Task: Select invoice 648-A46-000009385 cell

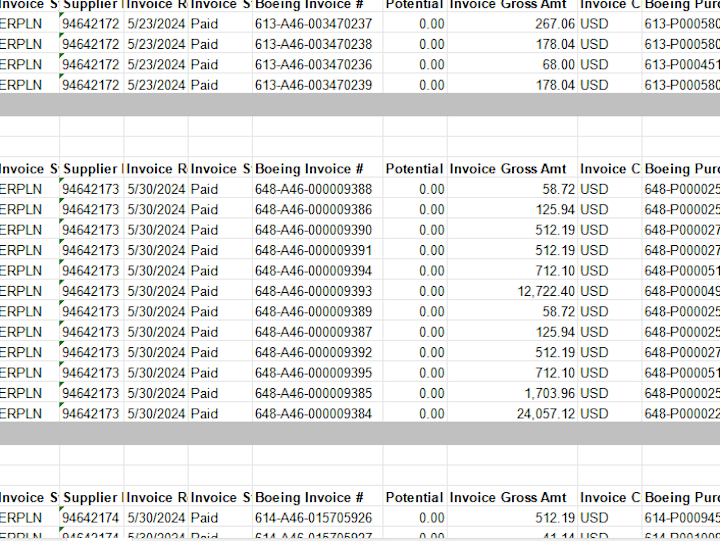Action: point(317,393)
